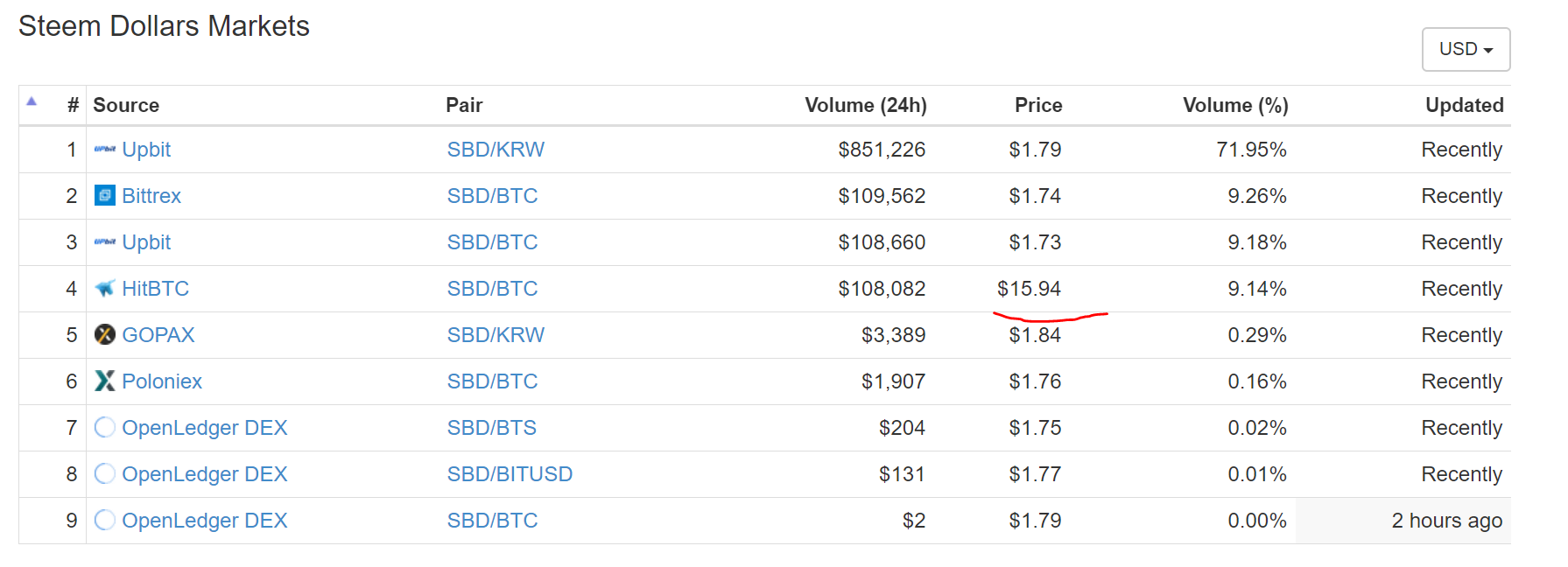Open the SBD/BITUSD pair link
Viewport: 1568px width, 567px height.
510,474
